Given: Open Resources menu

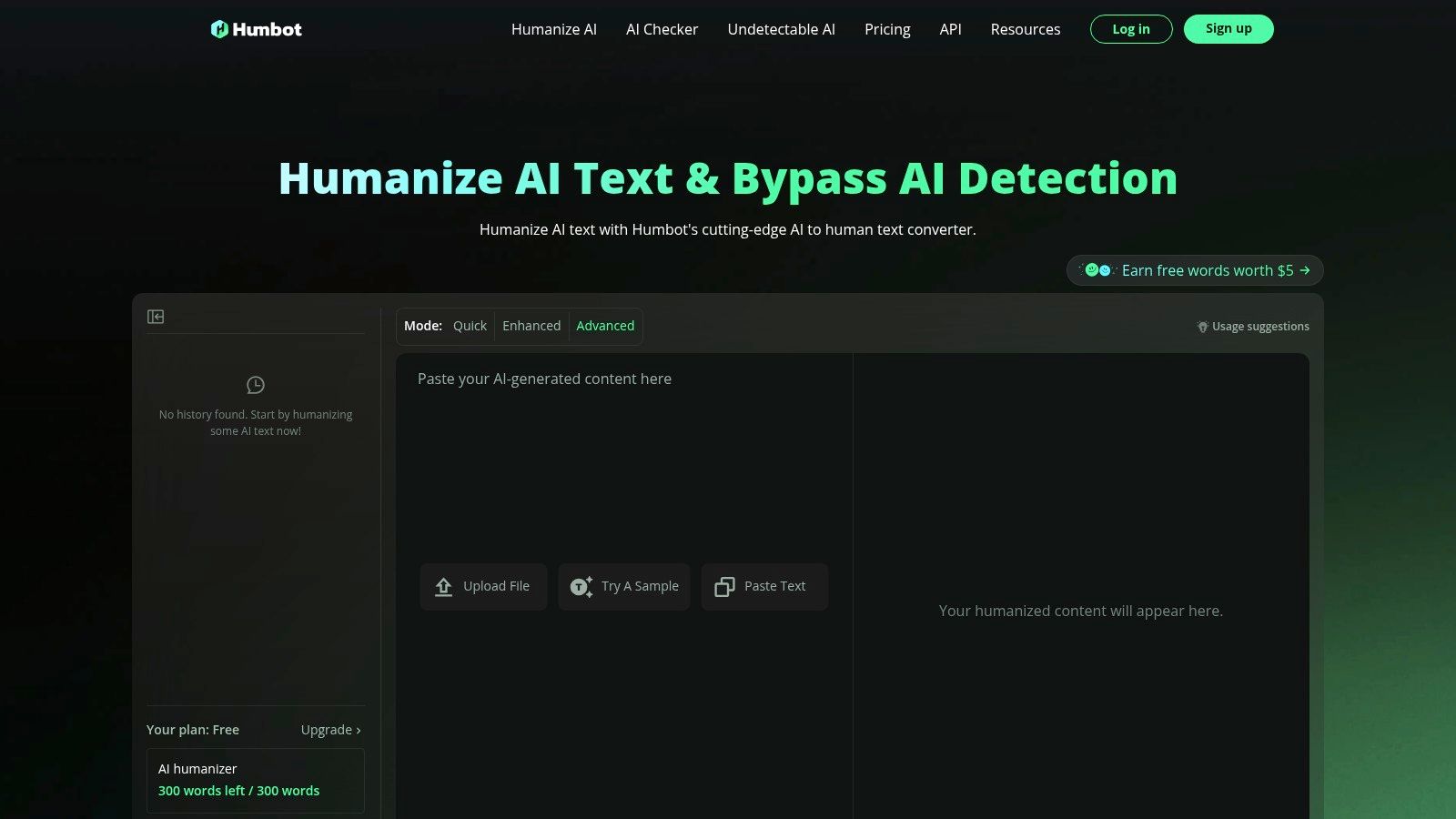Looking at the screenshot, I should click(1026, 29).
